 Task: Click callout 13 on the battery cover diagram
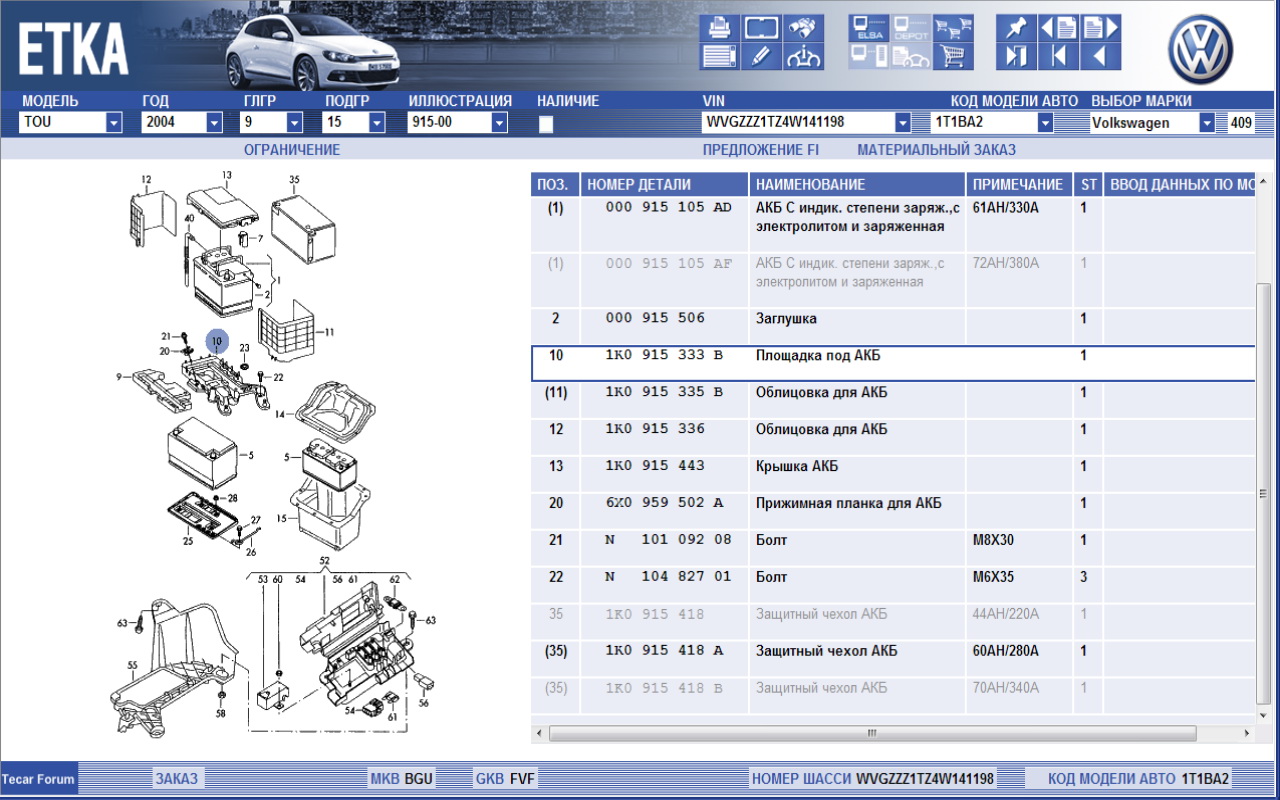tap(227, 175)
